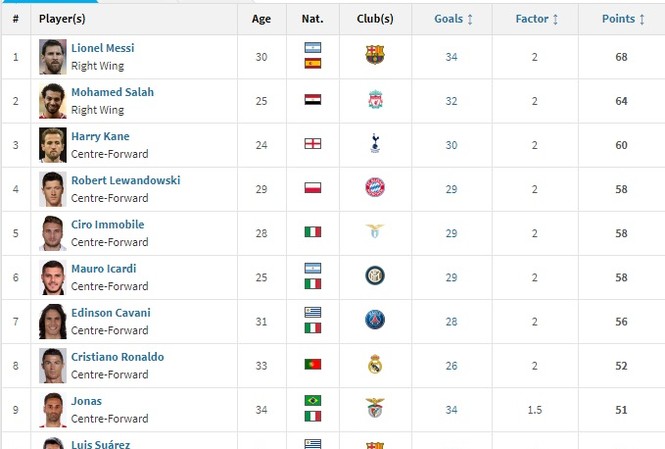Click the Real Madrid club crest
The height and width of the screenshot is (449, 665).
[x=375, y=364]
